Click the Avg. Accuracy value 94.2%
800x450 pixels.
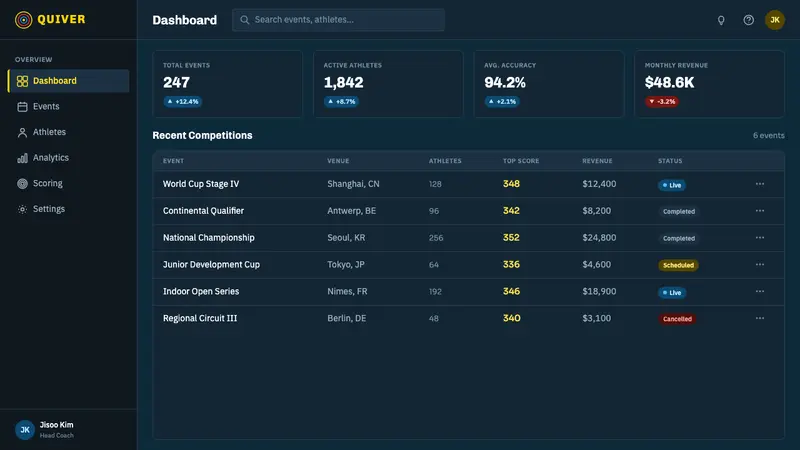coord(505,82)
